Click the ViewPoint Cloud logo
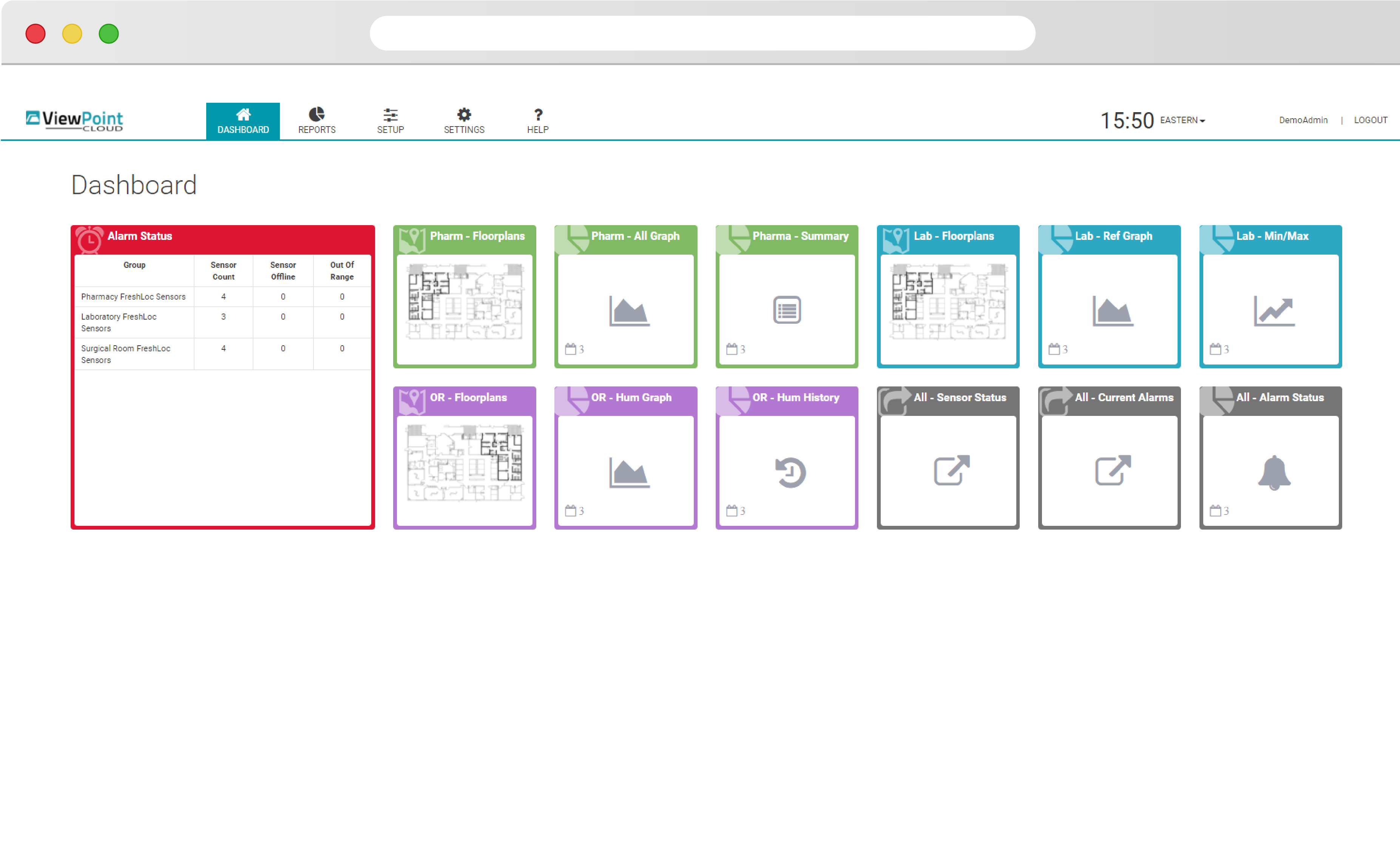 click(x=74, y=121)
